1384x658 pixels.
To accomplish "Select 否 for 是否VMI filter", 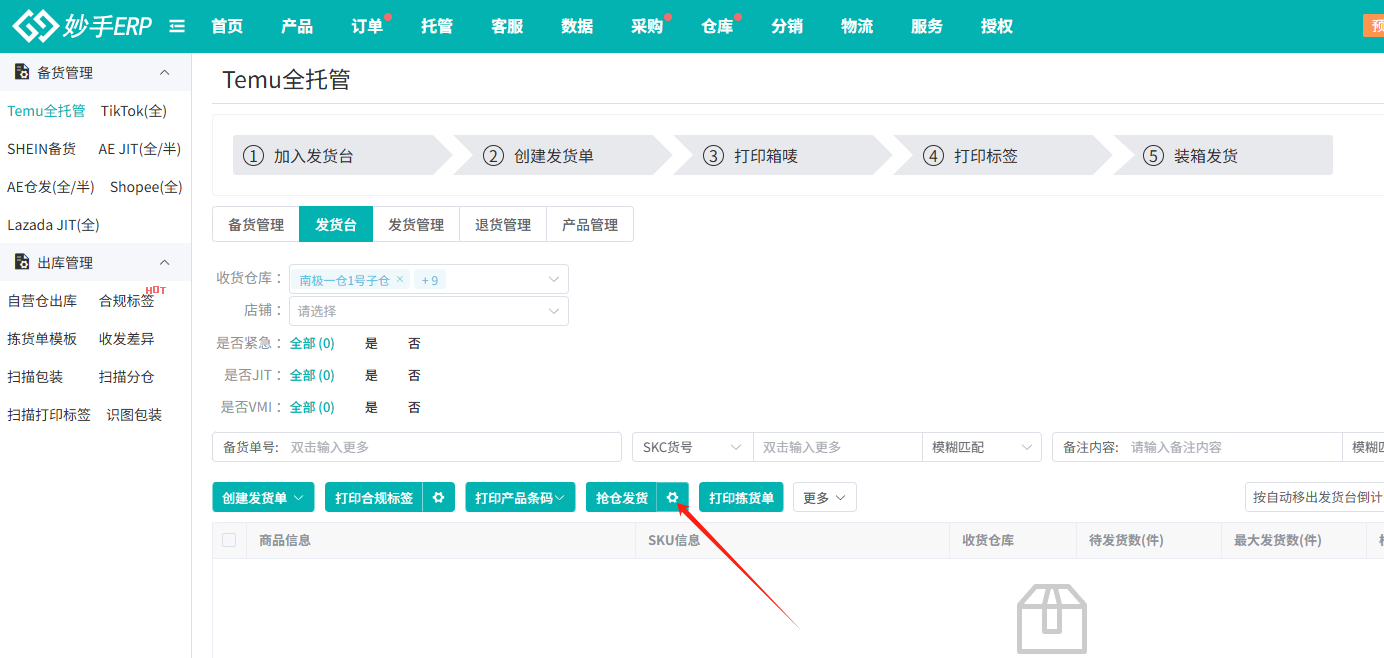I will point(414,407).
